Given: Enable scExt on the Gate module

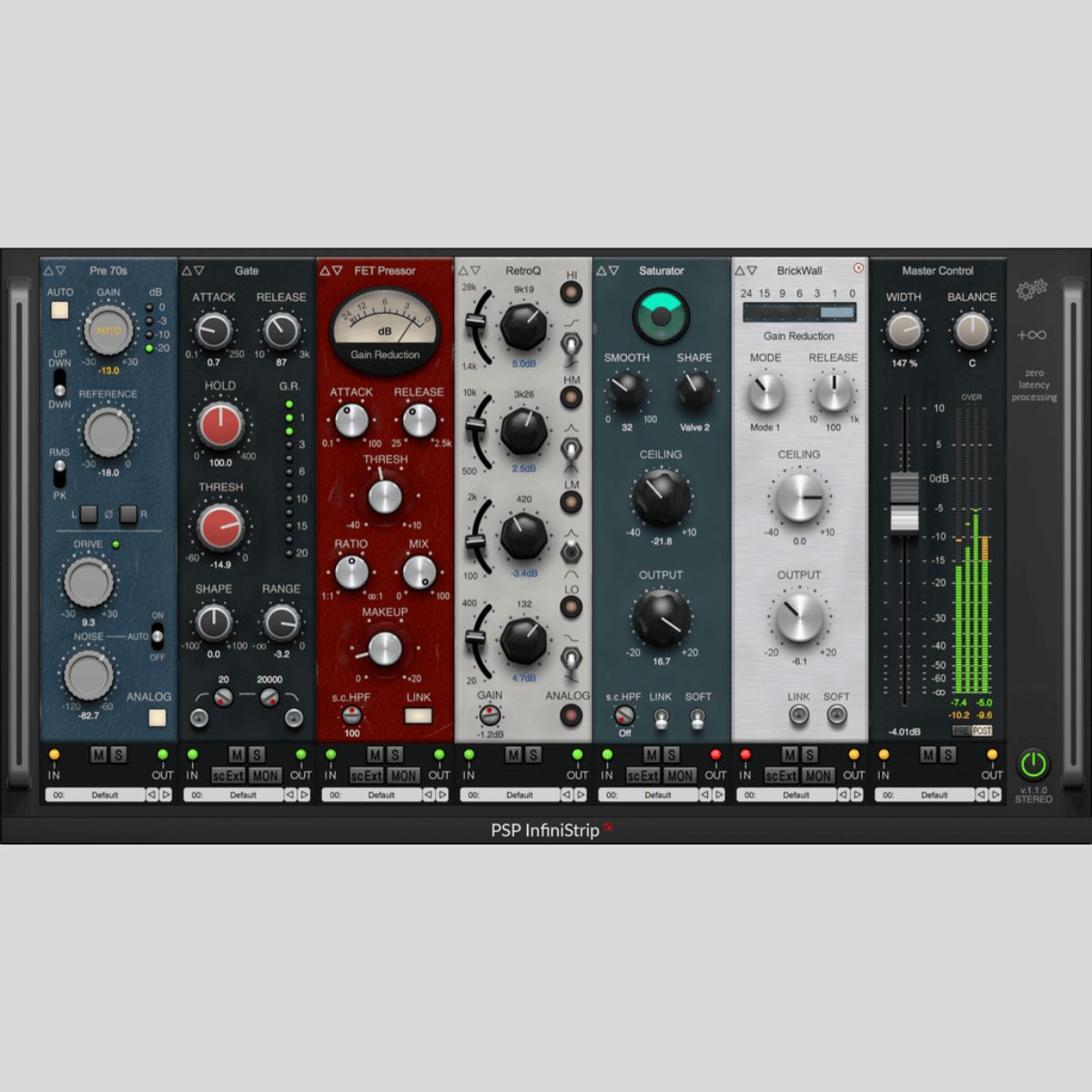Looking at the screenshot, I should pos(228,775).
